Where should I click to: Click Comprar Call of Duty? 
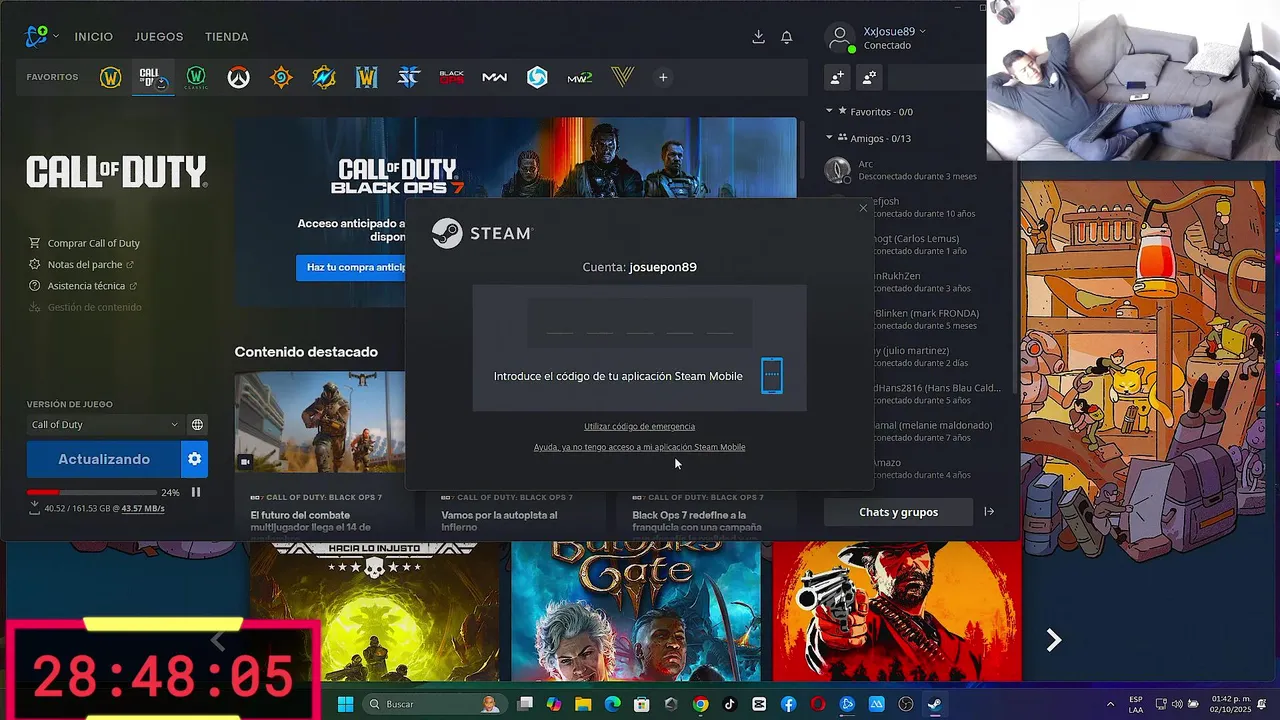click(94, 243)
